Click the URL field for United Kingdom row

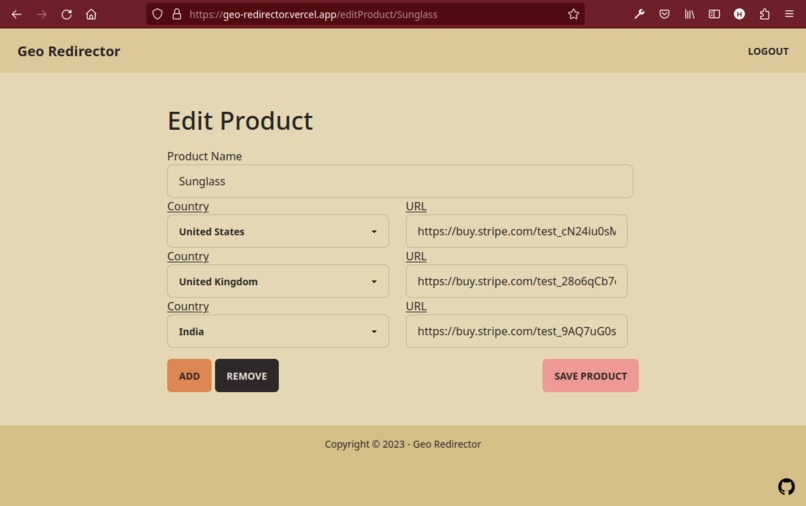click(516, 281)
